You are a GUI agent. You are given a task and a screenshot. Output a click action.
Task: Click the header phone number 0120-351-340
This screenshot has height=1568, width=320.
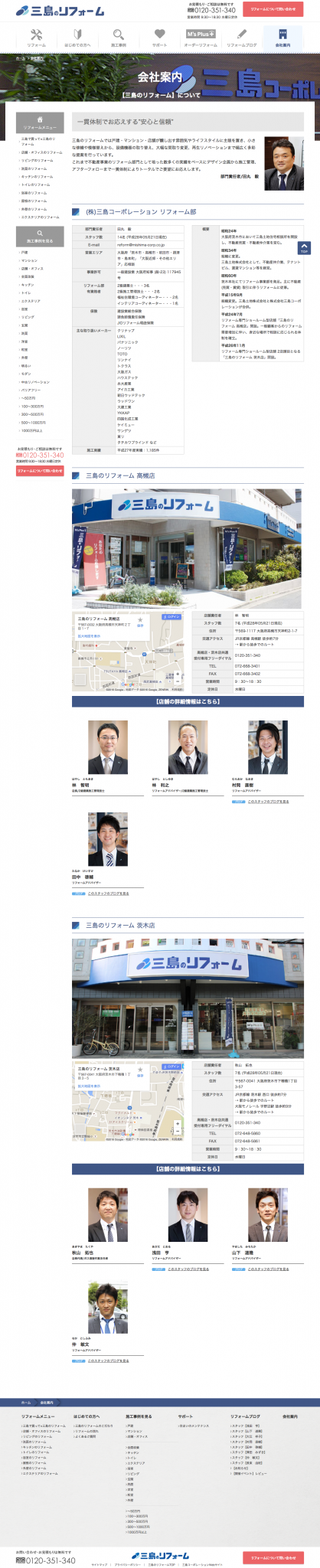click(x=212, y=10)
